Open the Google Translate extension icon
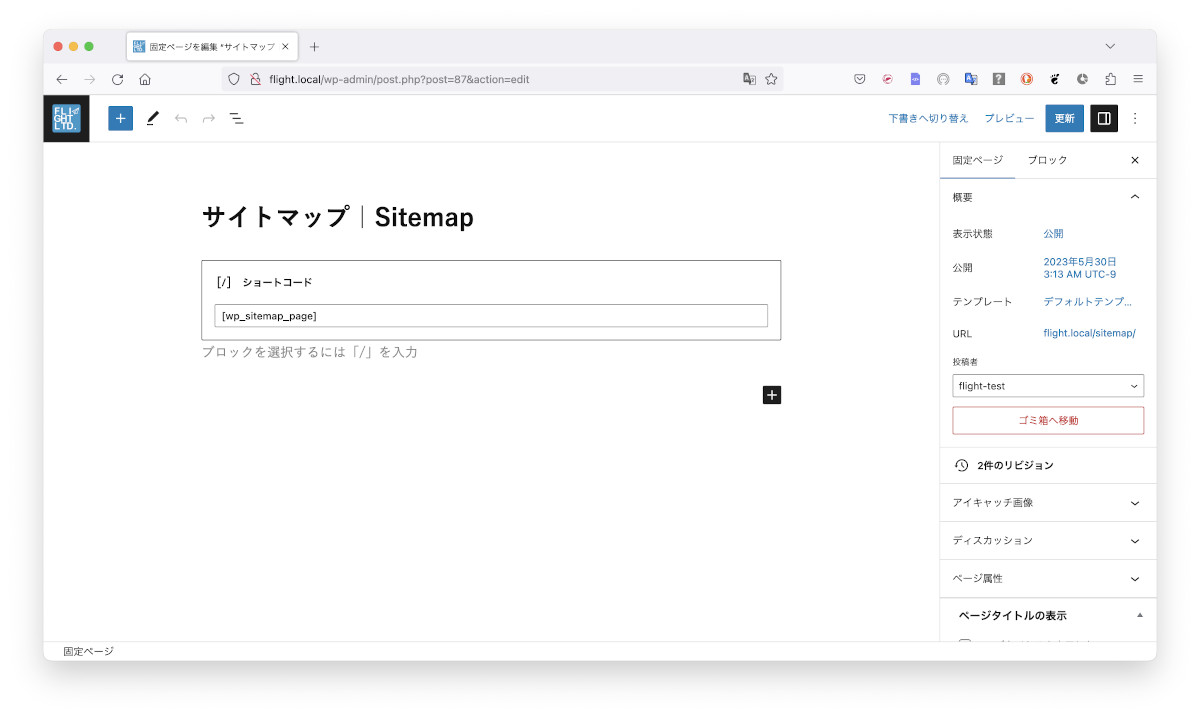Screen dimensions: 1200x718 [x=970, y=79]
